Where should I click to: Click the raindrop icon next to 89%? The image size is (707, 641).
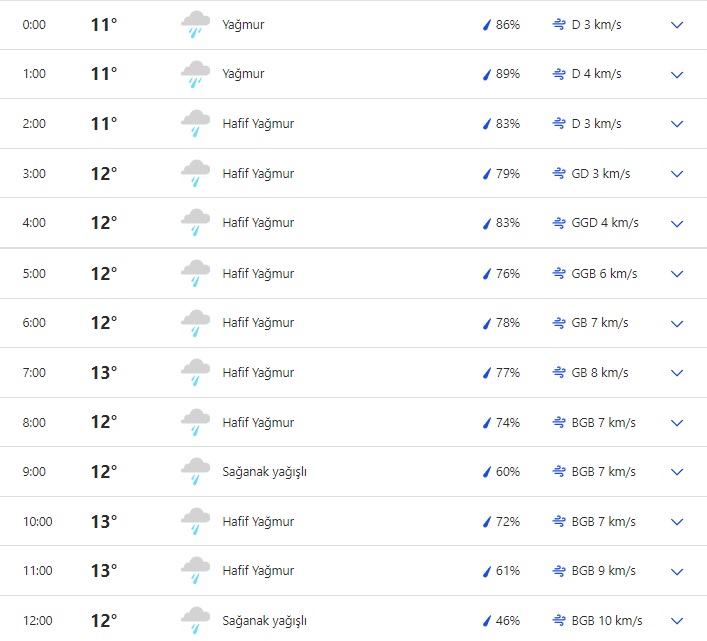487,74
